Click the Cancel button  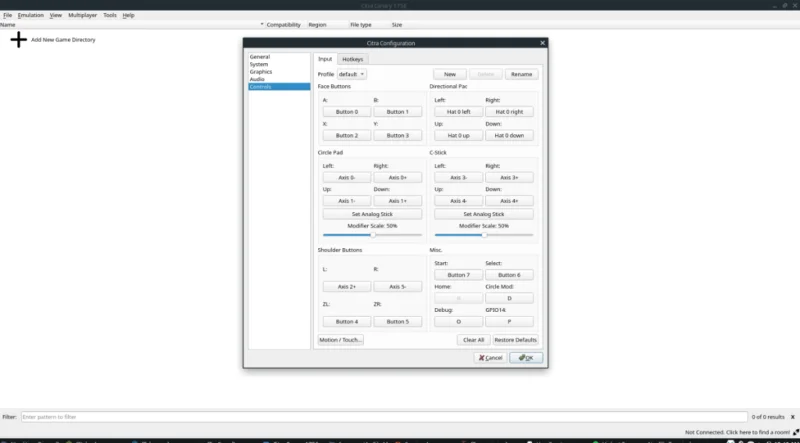tap(490, 358)
